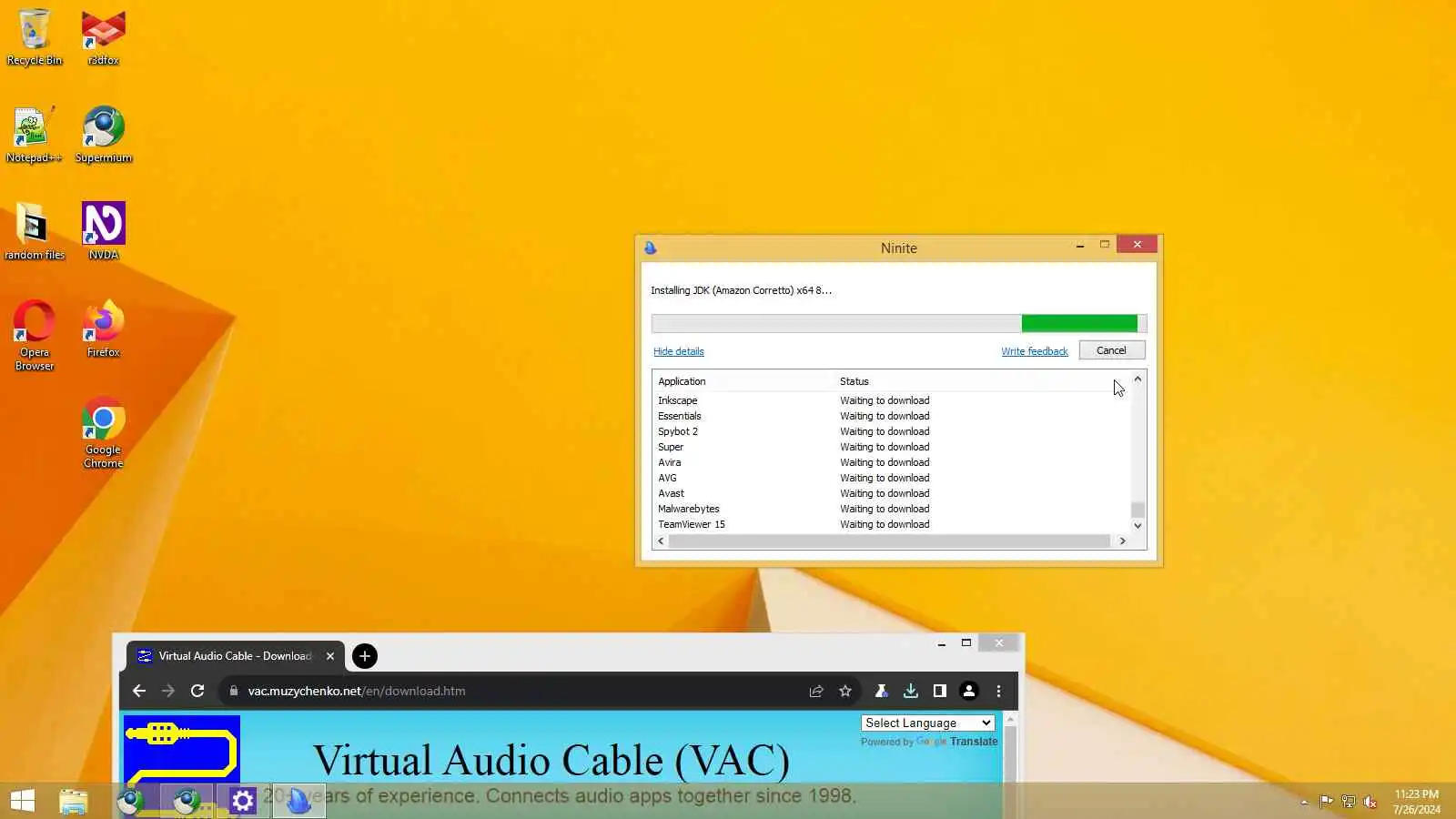Image resolution: width=1456 pixels, height=819 pixels.
Task: Select the Supermium desktop shortcut
Action: (x=103, y=135)
